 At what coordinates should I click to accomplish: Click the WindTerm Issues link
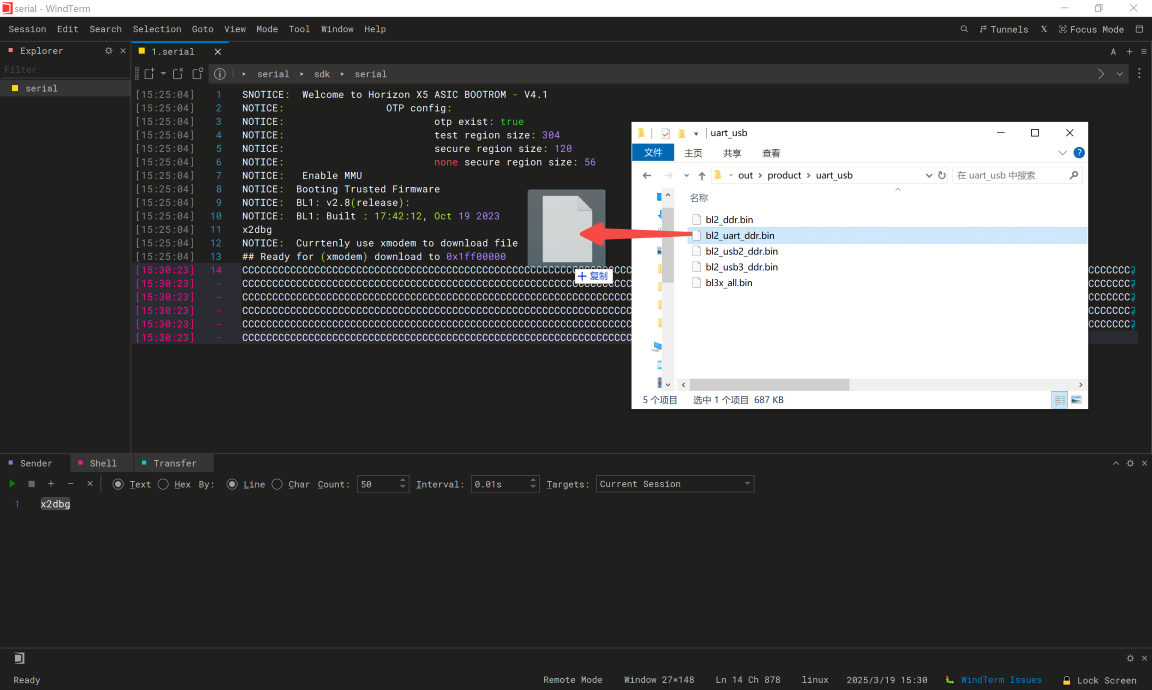[x=1001, y=680]
